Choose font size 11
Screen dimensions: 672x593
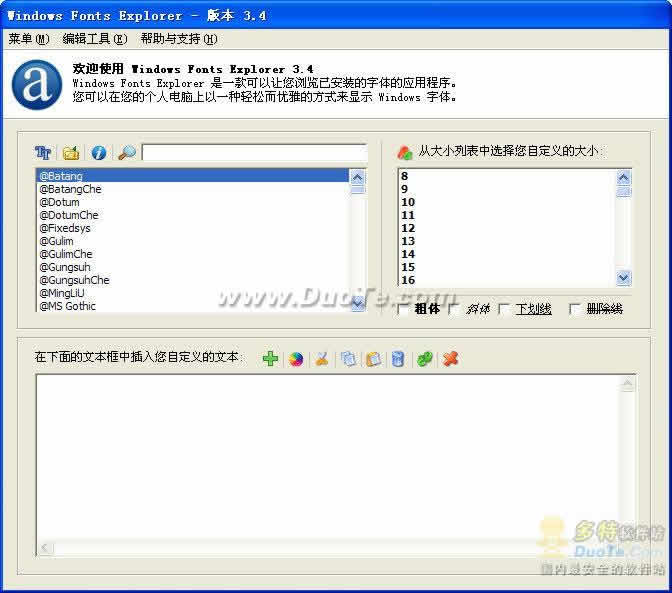[508, 215]
